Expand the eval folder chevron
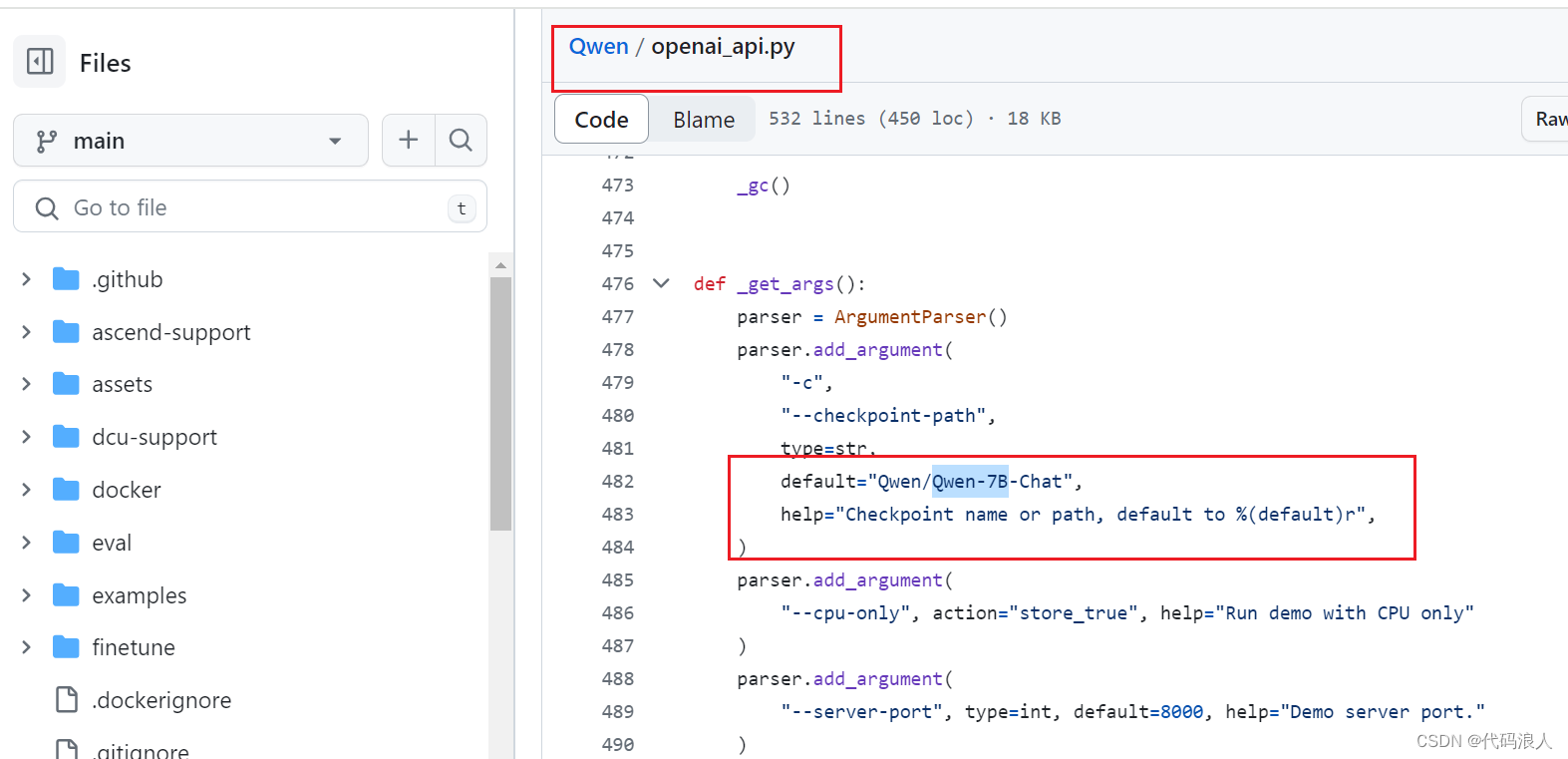1568x759 pixels. point(27,543)
